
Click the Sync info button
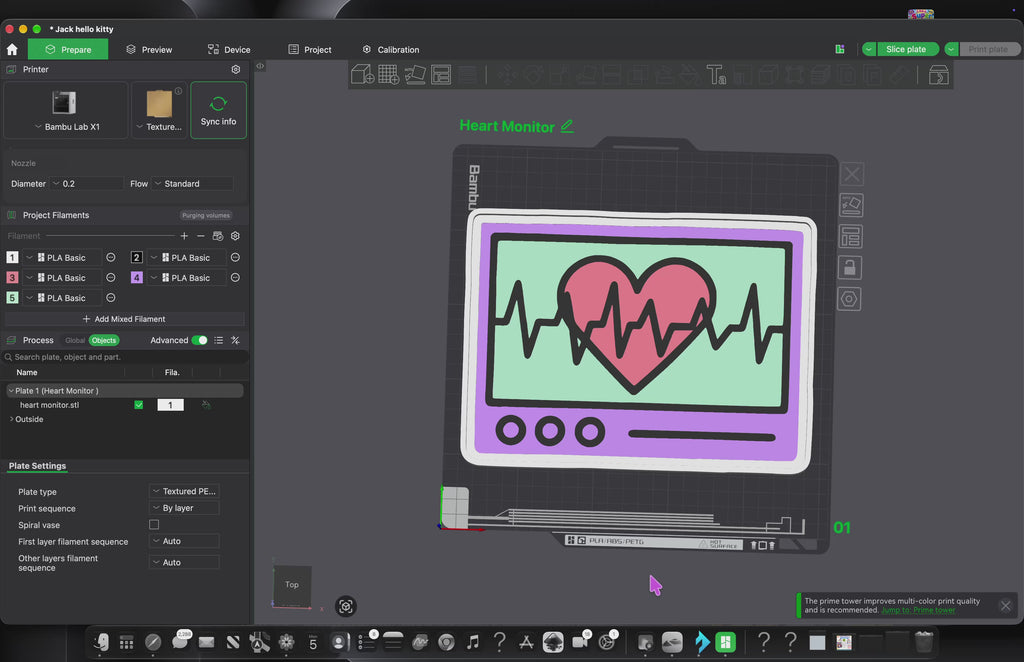pos(218,110)
